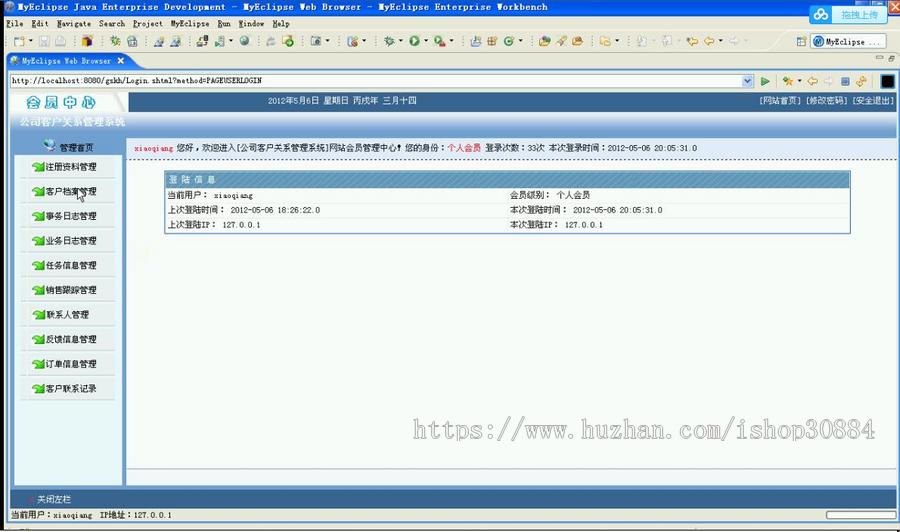Image resolution: width=900 pixels, height=532 pixels.
Task: Click the green Go arrow beside URL bar
Action: [x=765, y=81]
